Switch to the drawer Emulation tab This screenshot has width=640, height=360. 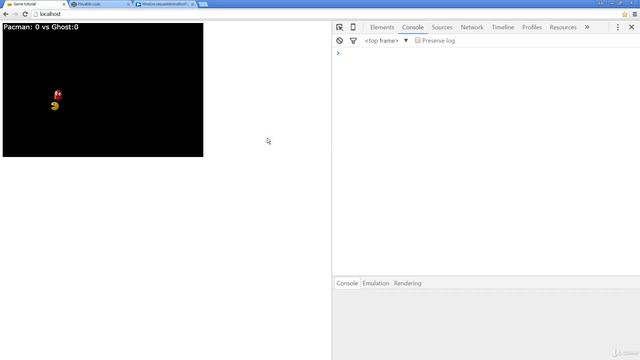[376, 283]
